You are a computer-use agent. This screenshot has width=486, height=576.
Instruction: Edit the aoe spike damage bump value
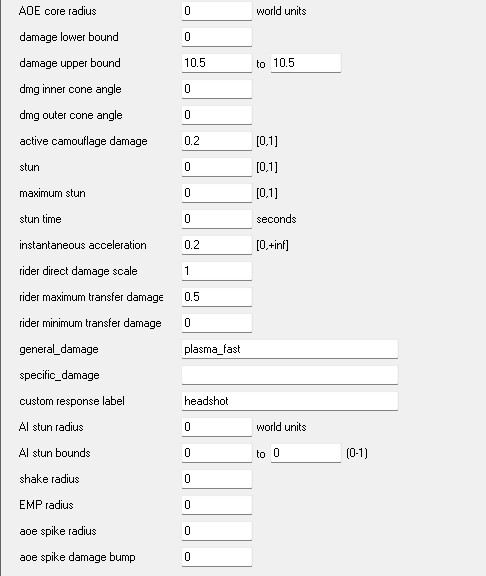(217, 557)
